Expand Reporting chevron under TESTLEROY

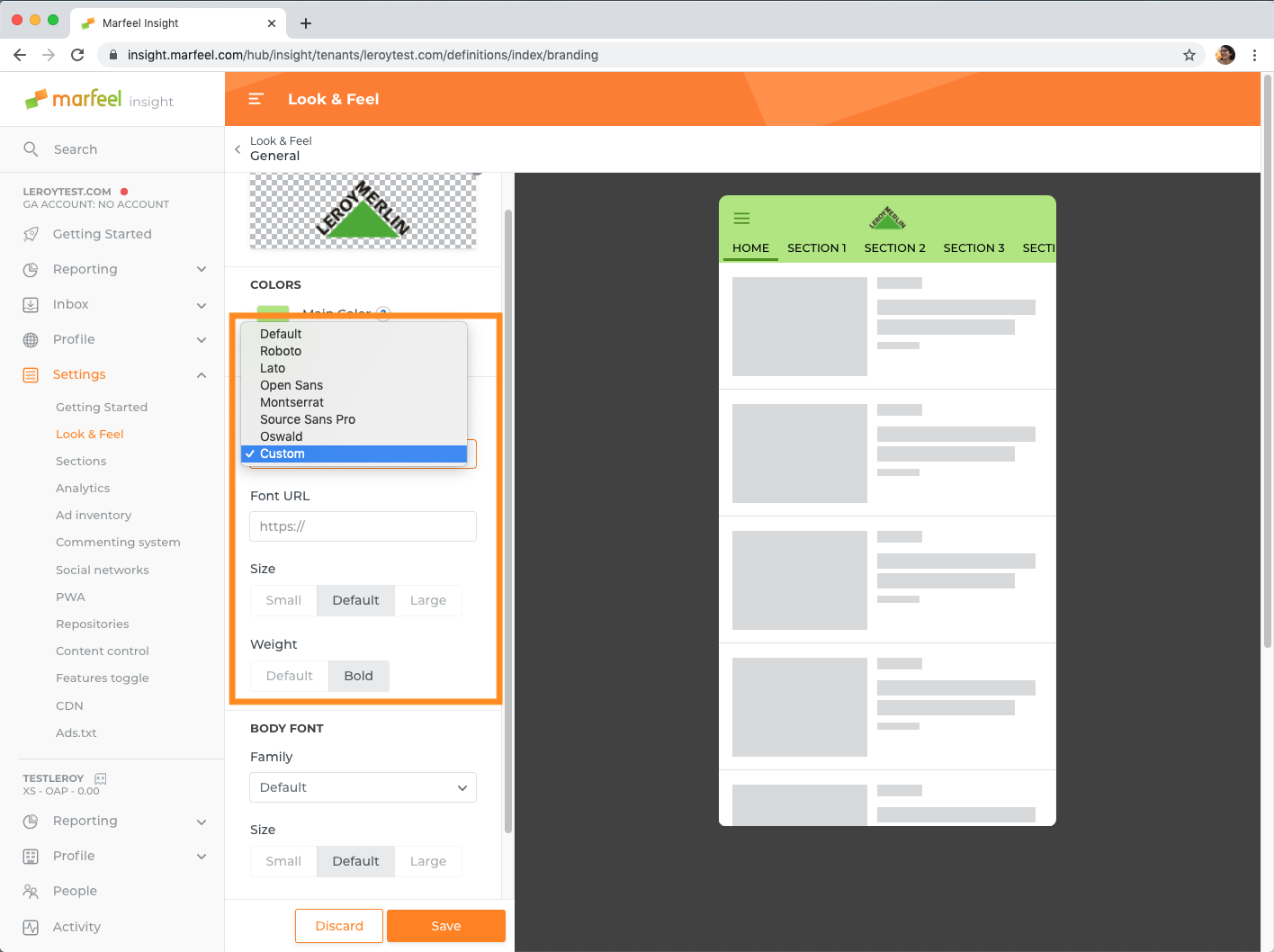[202, 822]
